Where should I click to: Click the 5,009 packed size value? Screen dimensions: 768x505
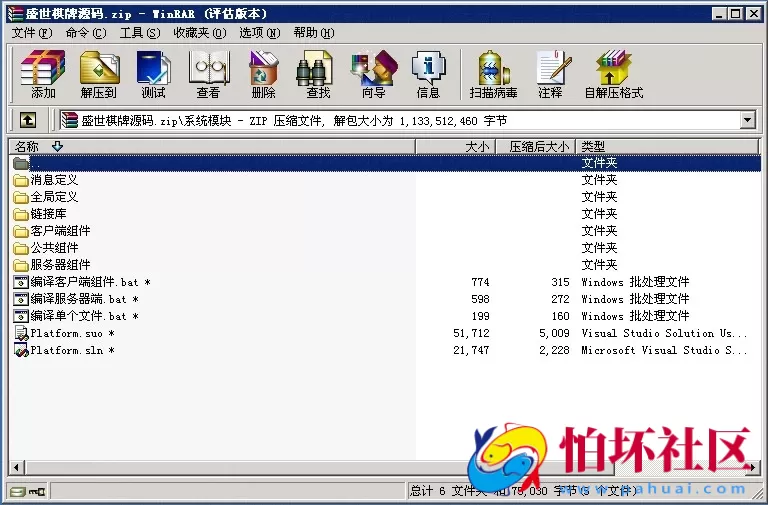point(554,334)
